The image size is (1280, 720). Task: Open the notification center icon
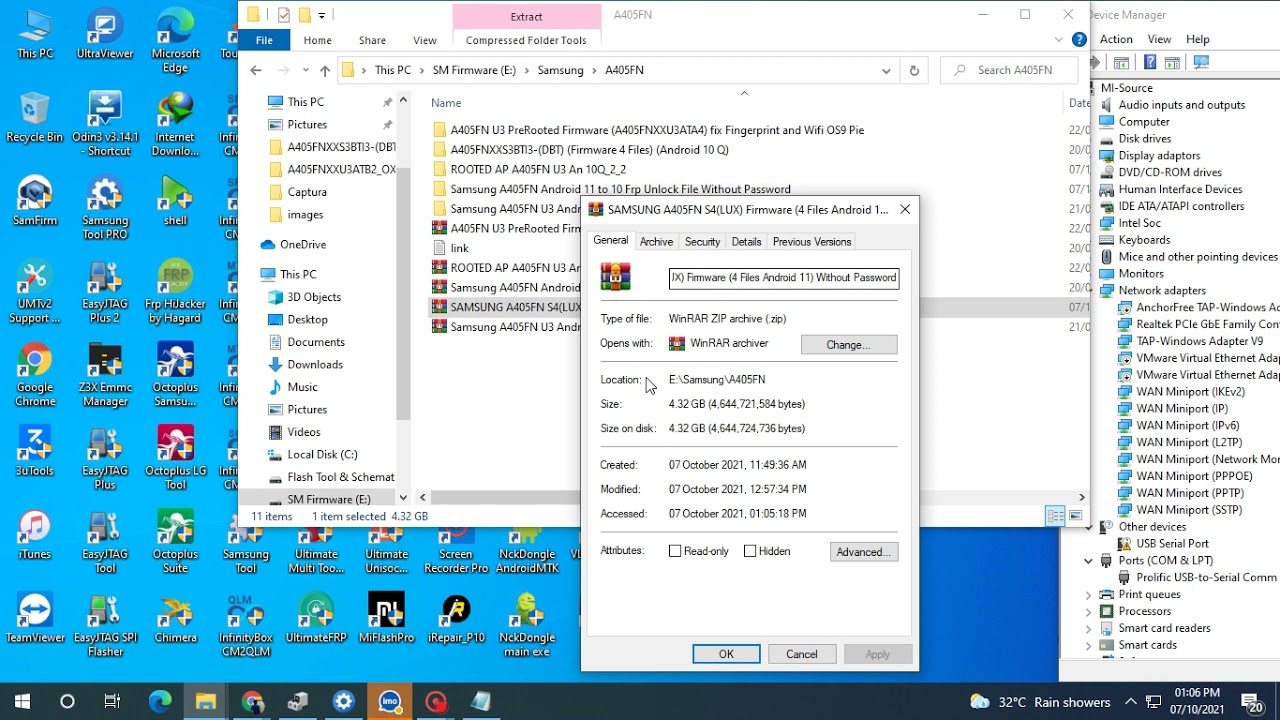[x=1251, y=702]
